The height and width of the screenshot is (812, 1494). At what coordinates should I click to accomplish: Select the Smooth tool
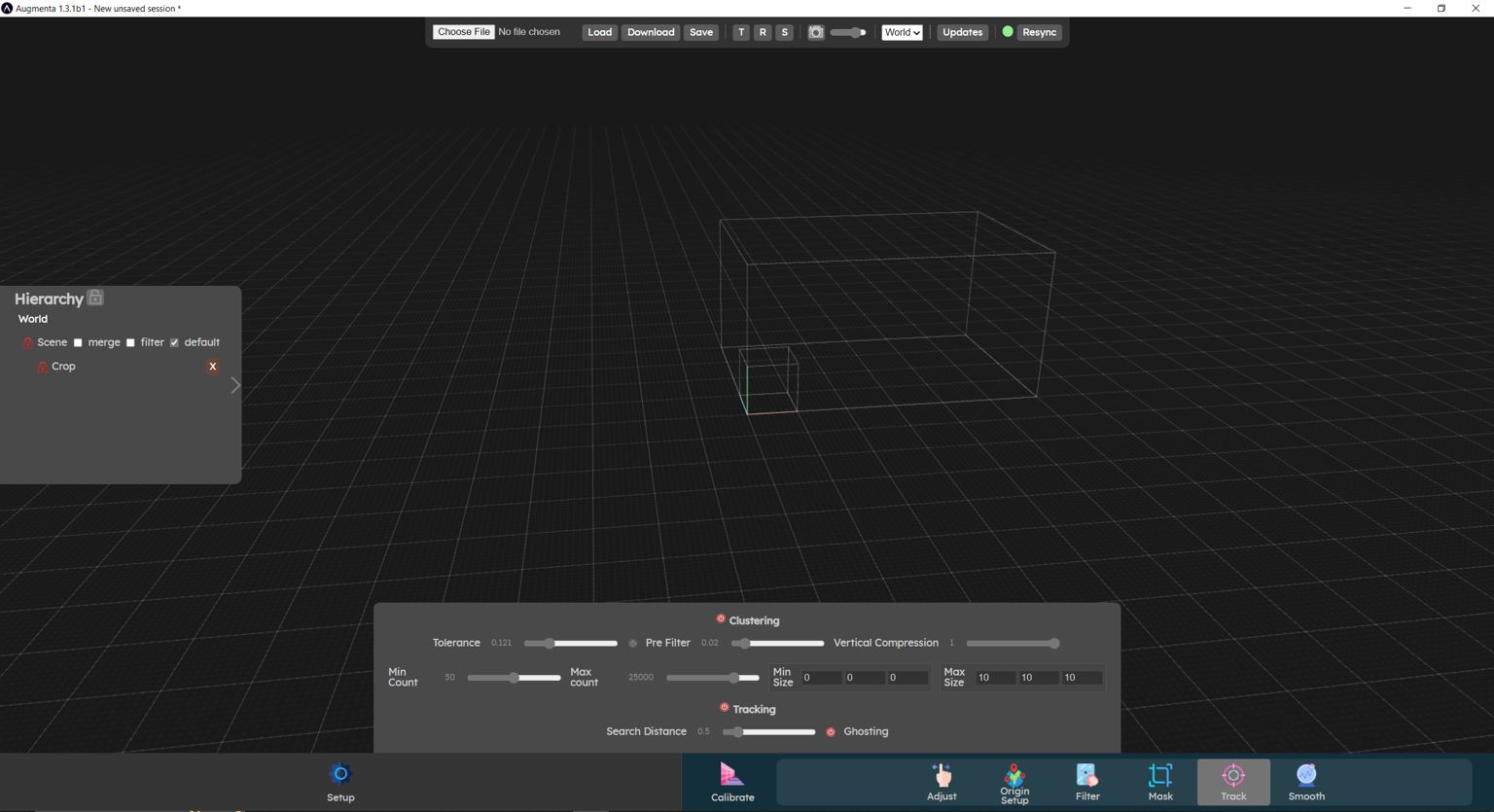(1305, 782)
